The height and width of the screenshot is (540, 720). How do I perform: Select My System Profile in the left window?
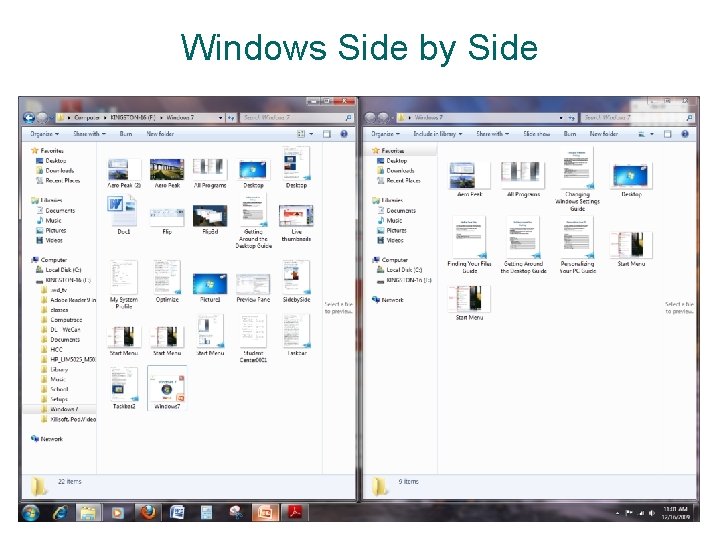[x=124, y=284]
